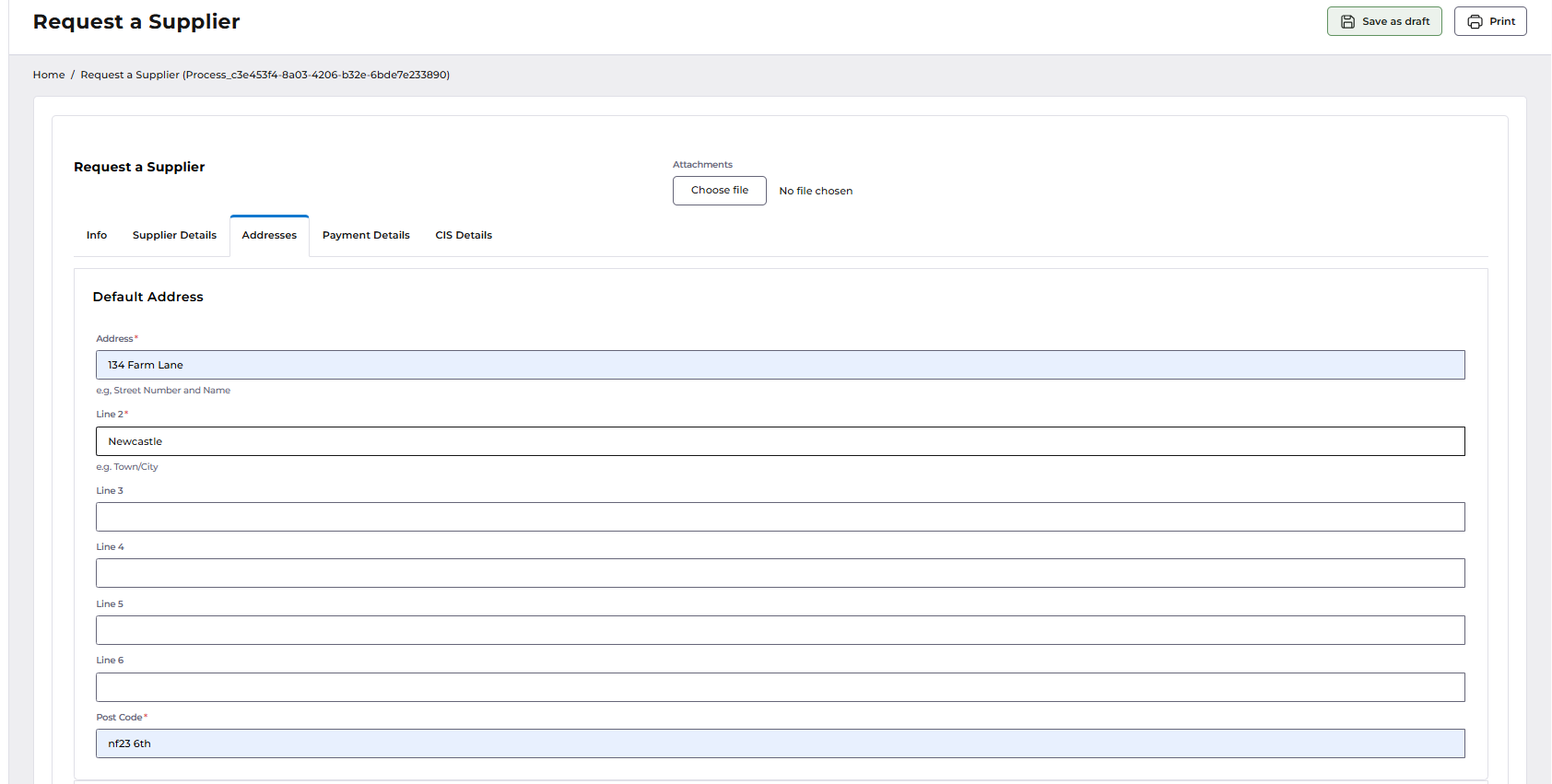Open the CIS Details tab

tap(464, 235)
